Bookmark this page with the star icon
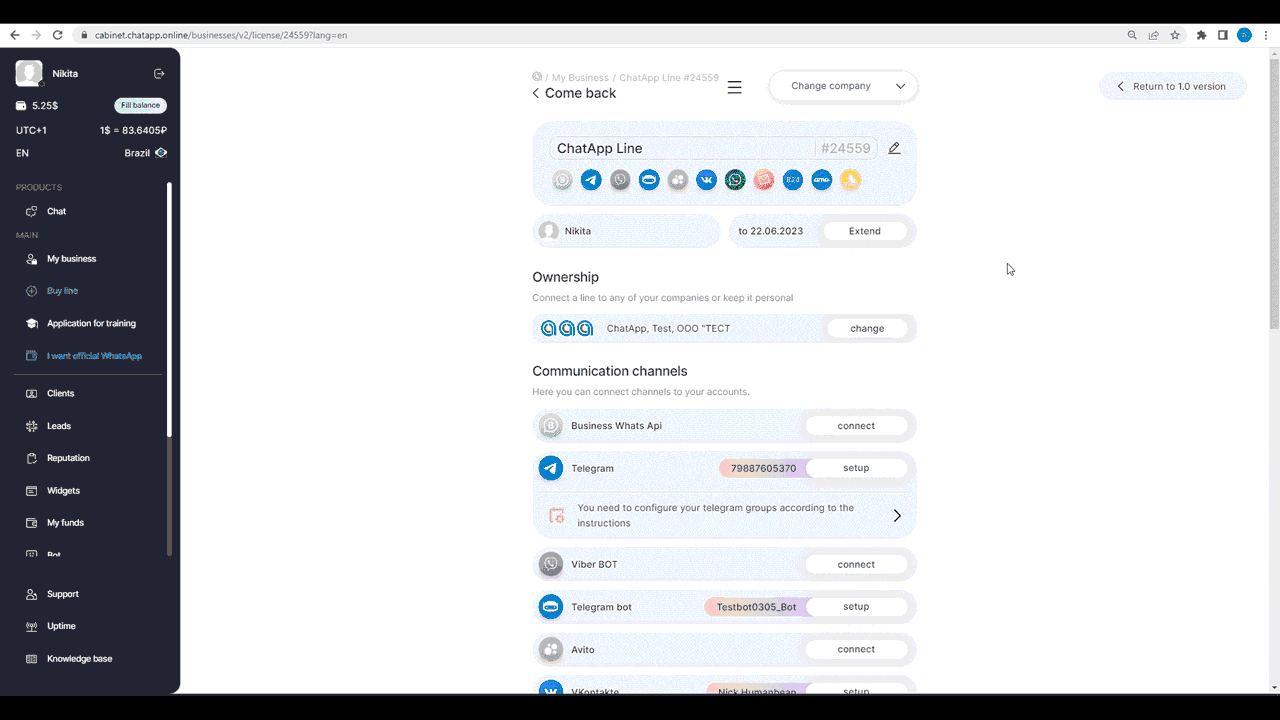1280x720 pixels. click(1175, 35)
